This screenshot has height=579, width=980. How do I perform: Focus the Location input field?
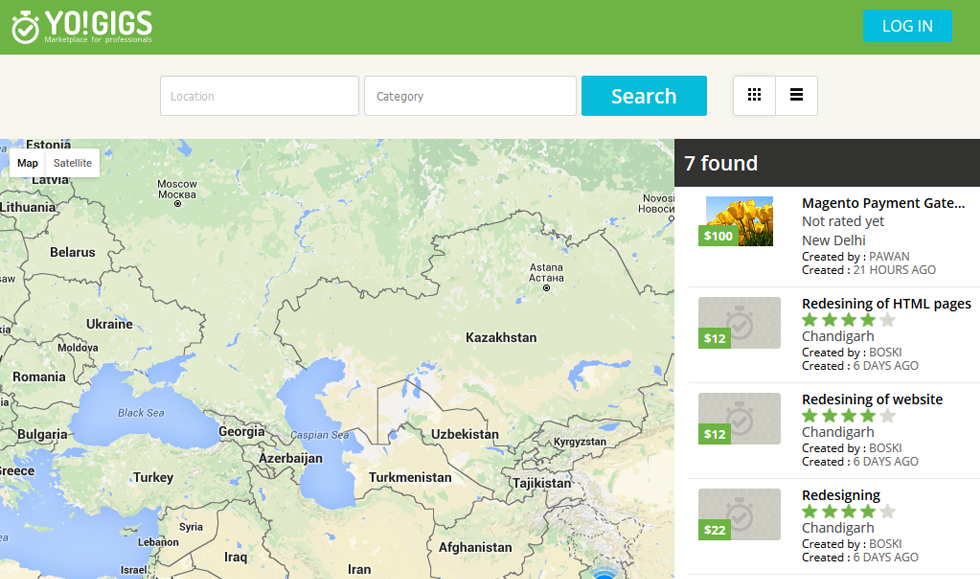pyautogui.click(x=259, y=96)
